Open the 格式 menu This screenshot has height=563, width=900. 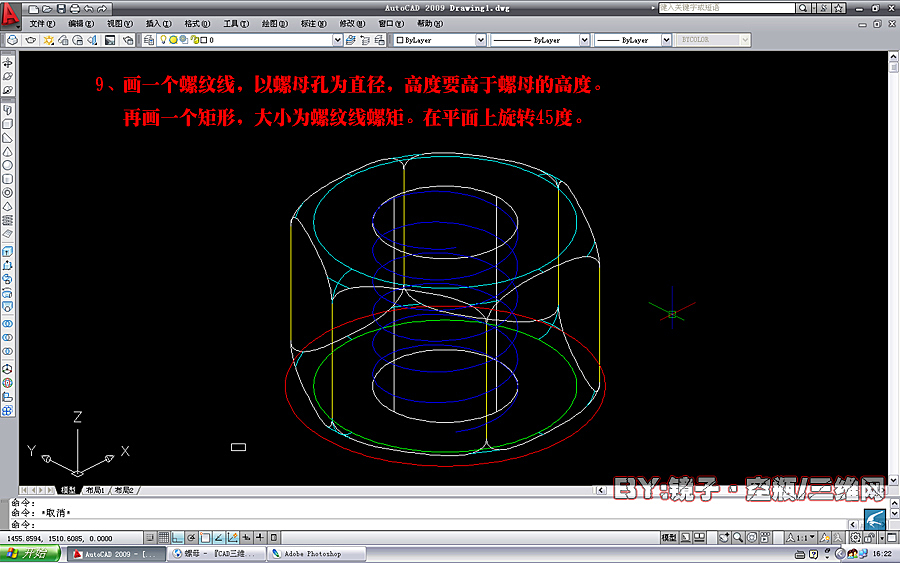coord(197,24)
